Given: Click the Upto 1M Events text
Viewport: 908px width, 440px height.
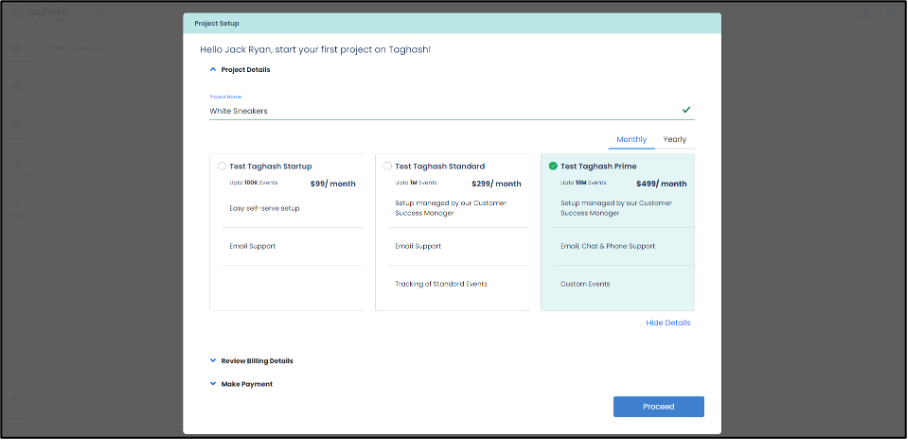Looking at the screenshot, I should coord(416,182).
